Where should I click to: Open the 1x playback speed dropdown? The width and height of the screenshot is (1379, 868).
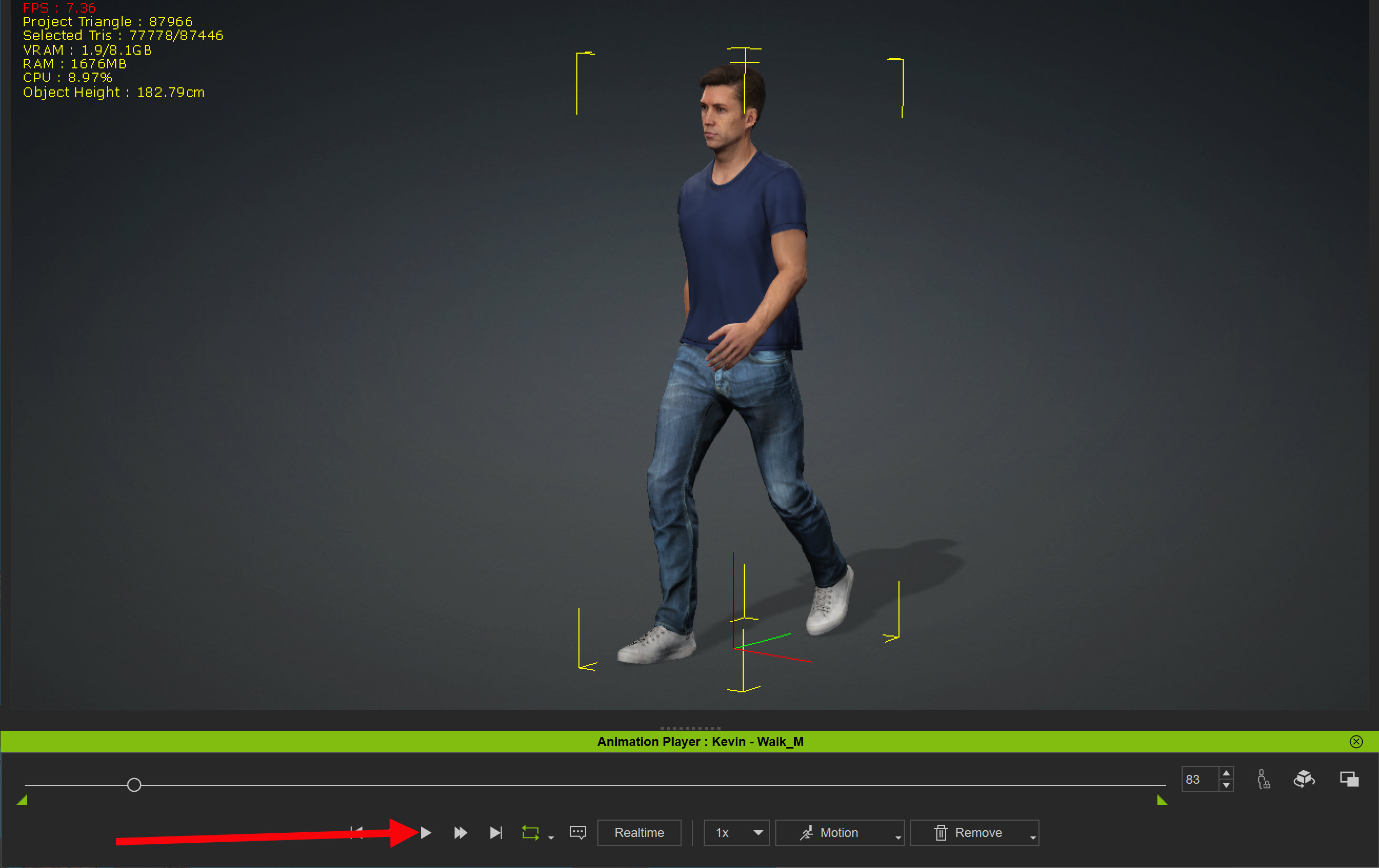click(x=735, y=833)
